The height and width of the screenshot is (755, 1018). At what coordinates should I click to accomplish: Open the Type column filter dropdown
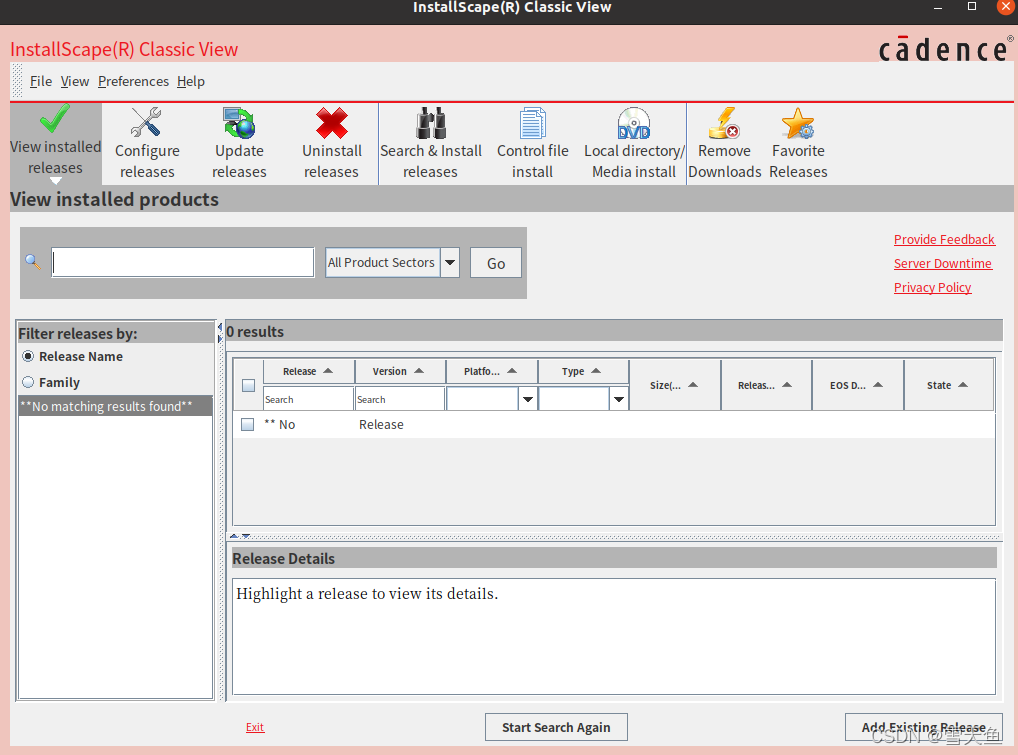619,400
